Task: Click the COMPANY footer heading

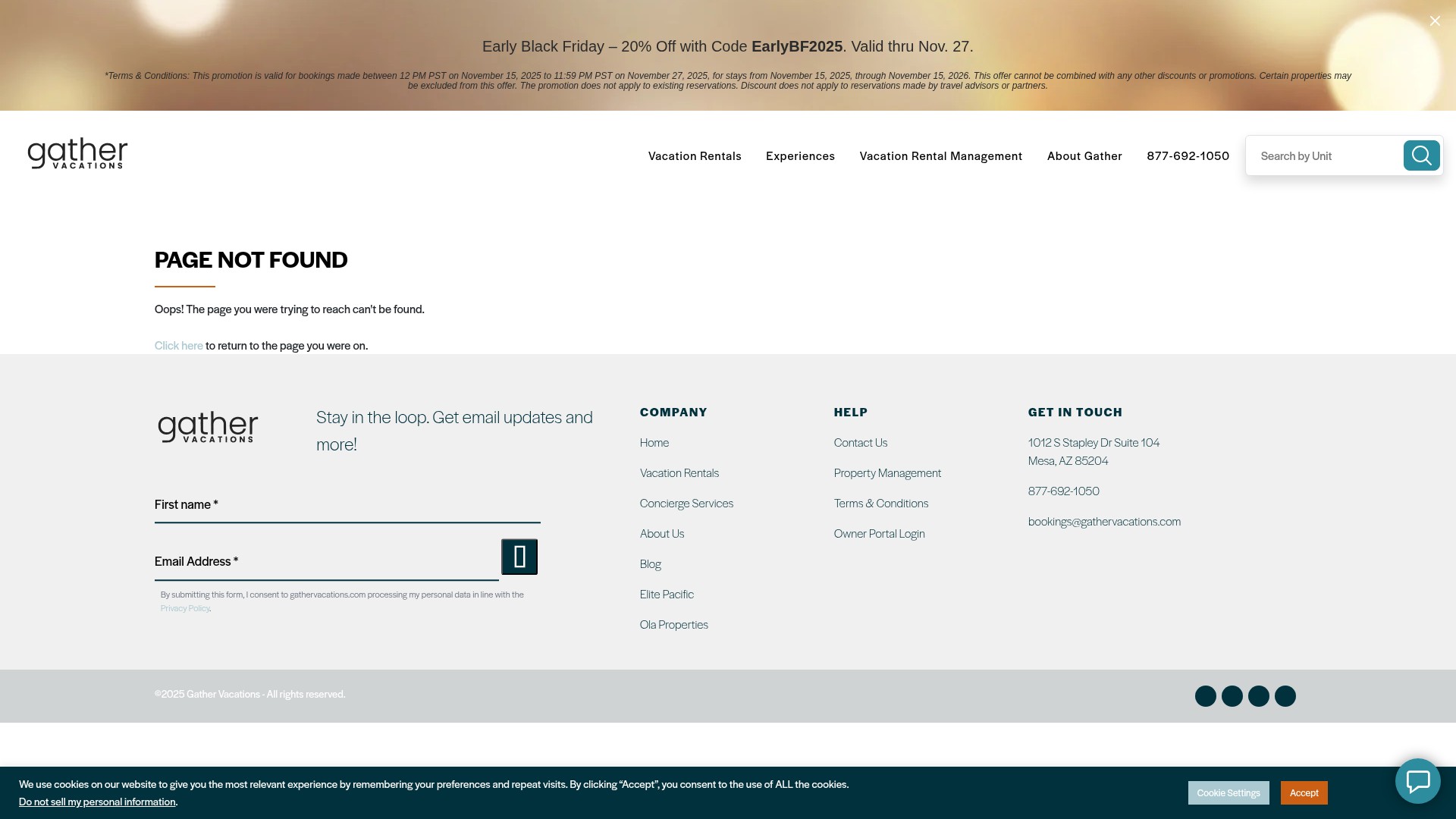Action: point(673,412)
